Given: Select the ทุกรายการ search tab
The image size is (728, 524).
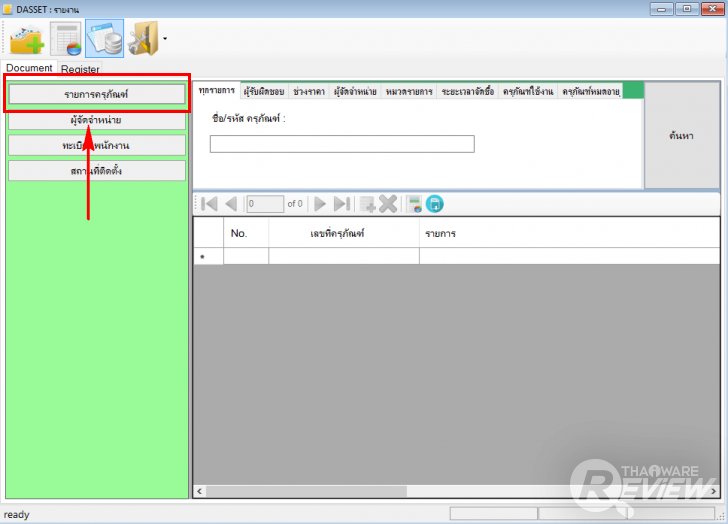Looking at the screenshot, I should coord(217,91).
